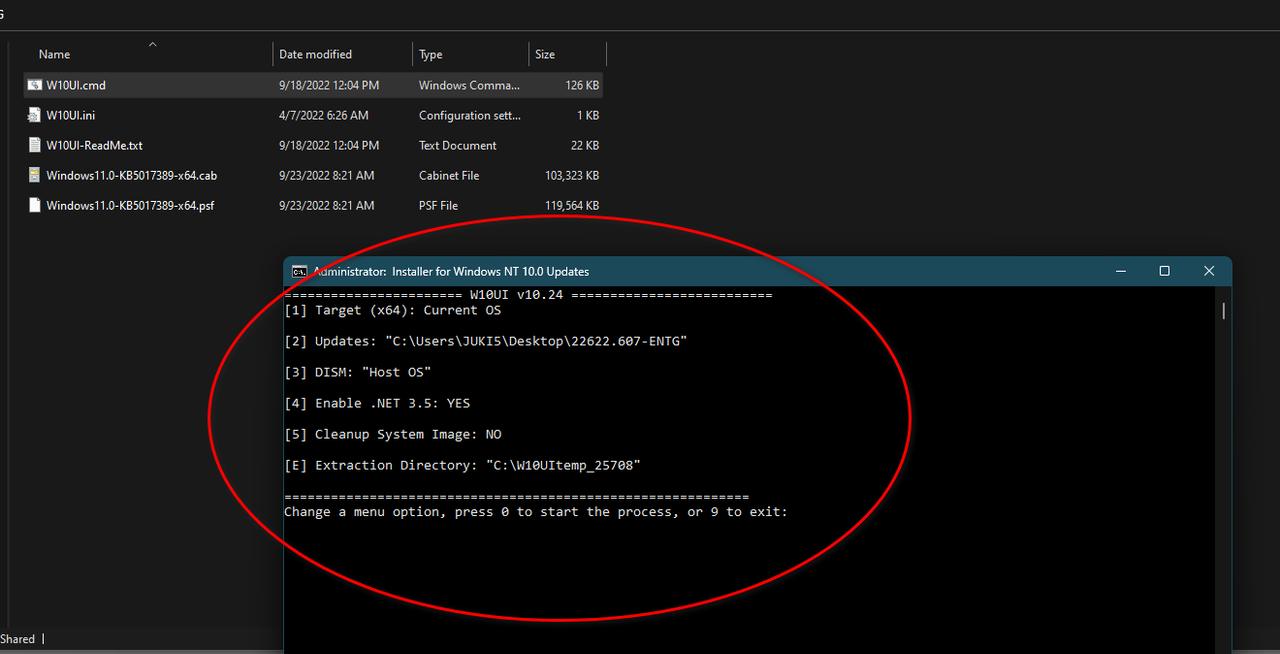This screenshot has height=654, width=1280.
Task: Click the Cabinet File type cell
Action: [x=449, y=175]
